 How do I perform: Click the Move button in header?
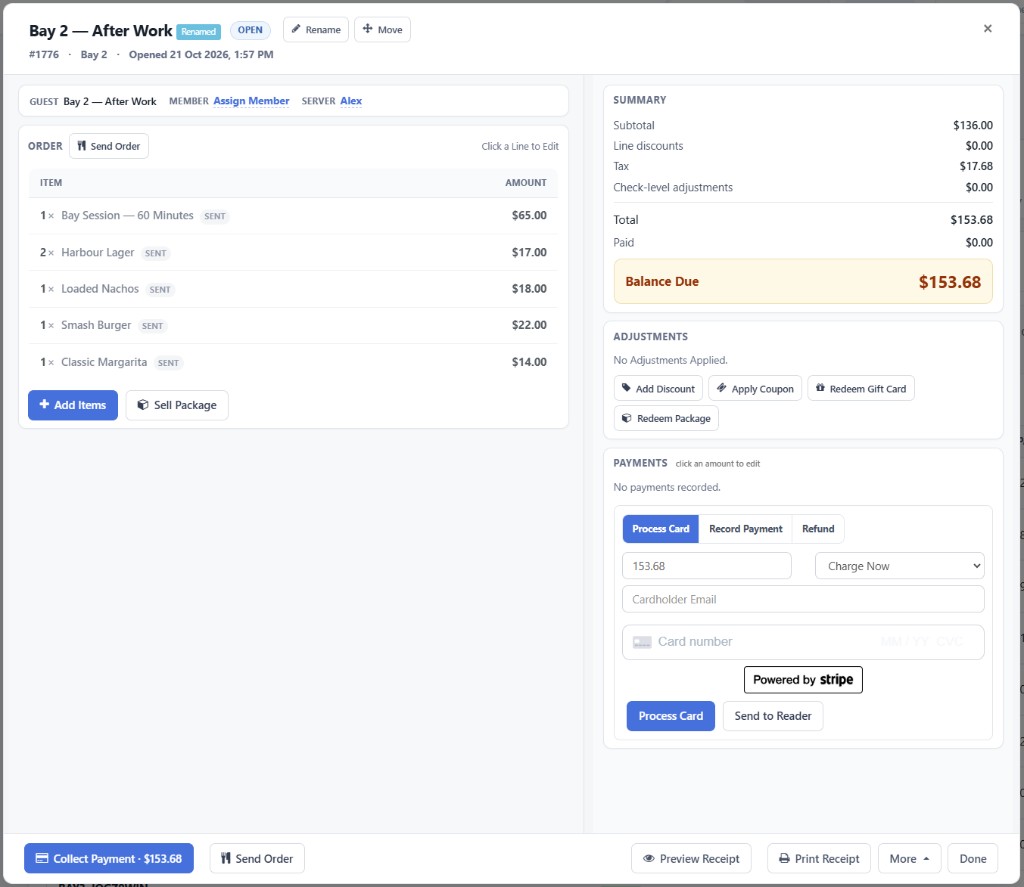tap(382, 29)
